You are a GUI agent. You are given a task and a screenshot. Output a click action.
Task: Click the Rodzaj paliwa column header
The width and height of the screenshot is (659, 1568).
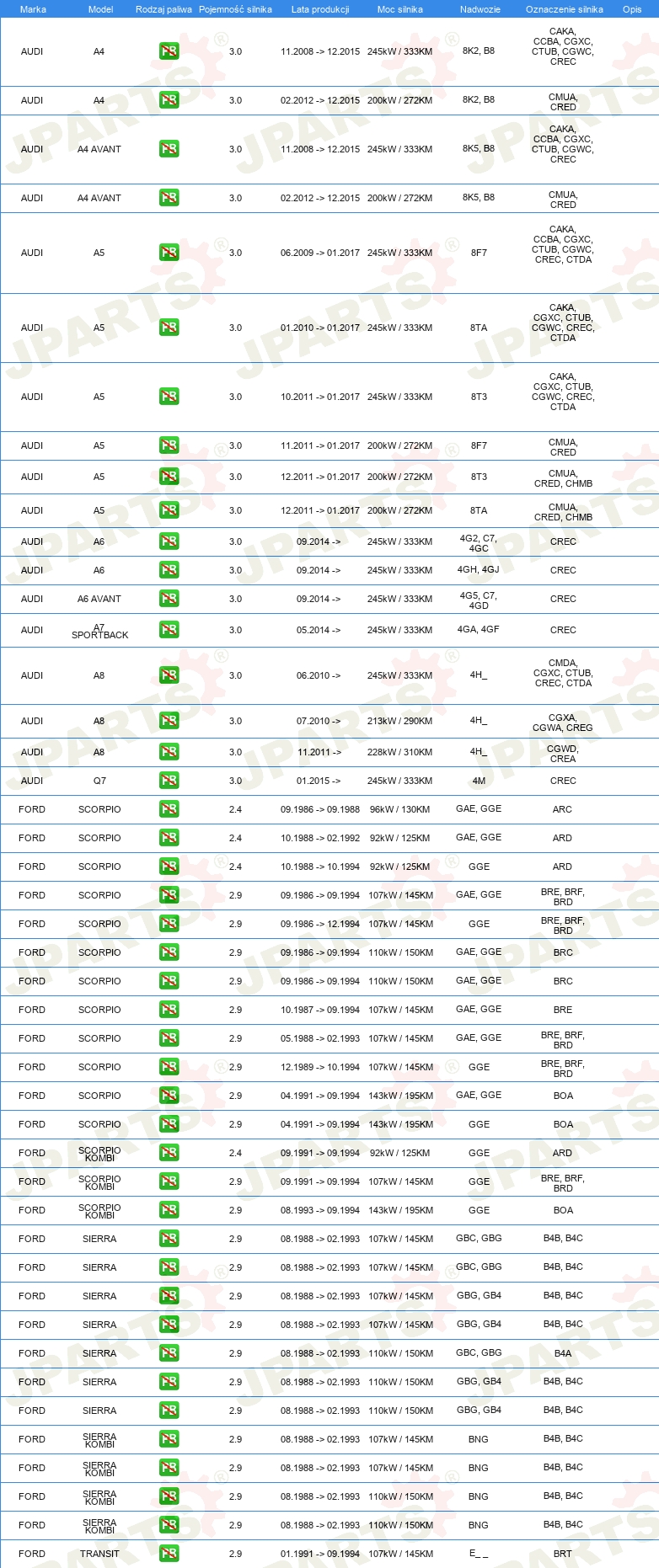pos(163,9)
